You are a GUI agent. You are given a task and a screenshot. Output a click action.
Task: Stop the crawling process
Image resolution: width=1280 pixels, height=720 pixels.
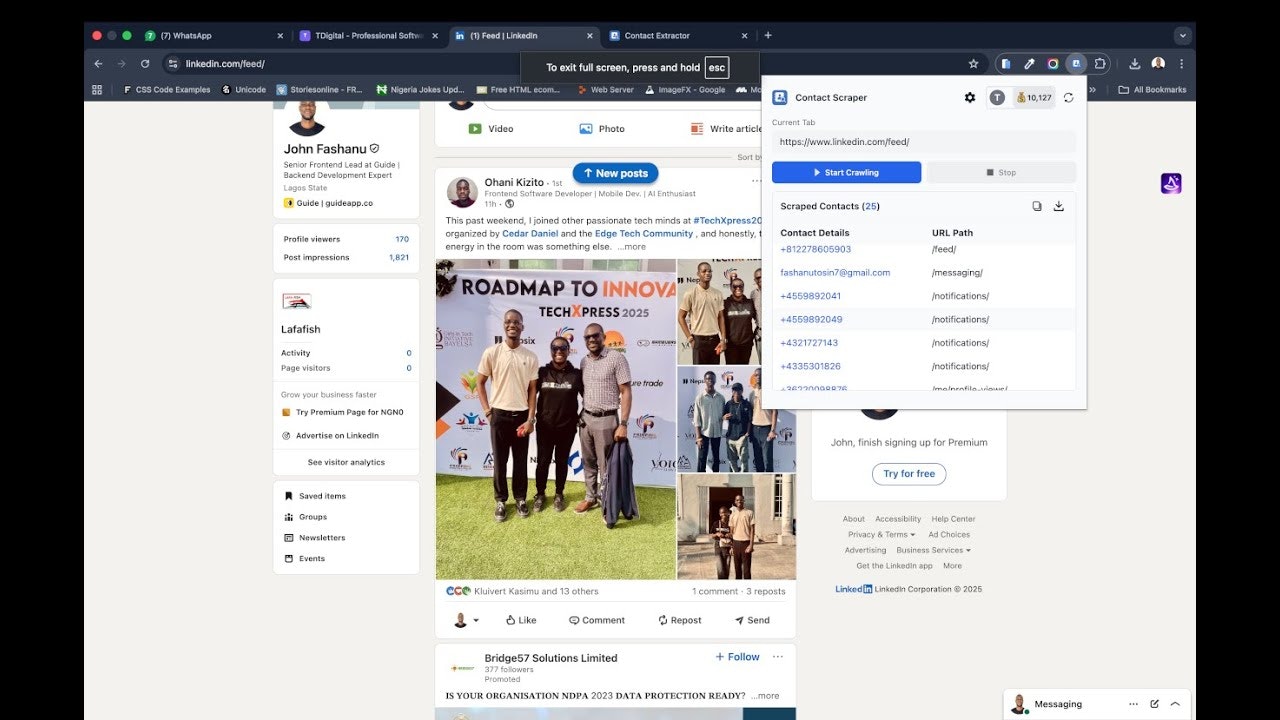[x=1001, y=172]
